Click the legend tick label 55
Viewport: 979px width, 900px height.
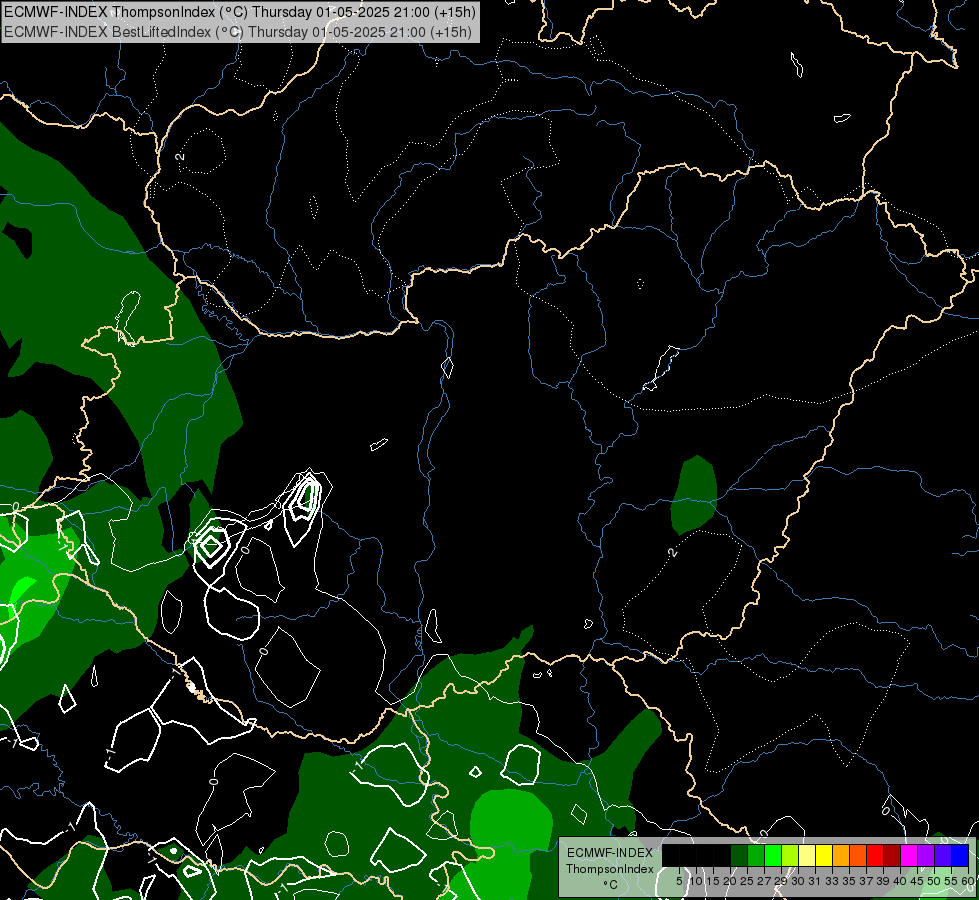[951, 881]
